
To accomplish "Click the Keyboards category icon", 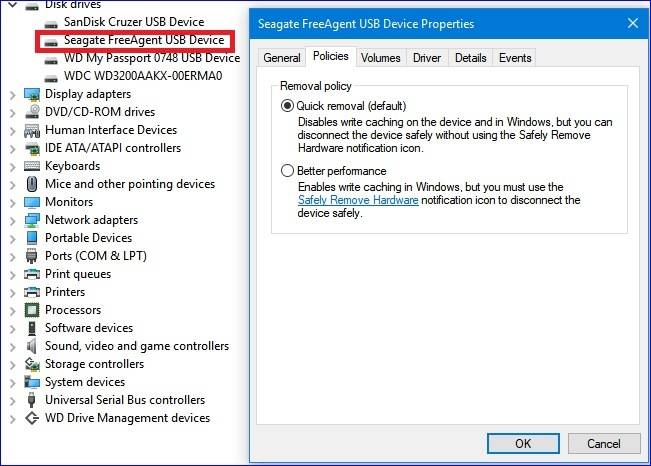I will point(31,166).
